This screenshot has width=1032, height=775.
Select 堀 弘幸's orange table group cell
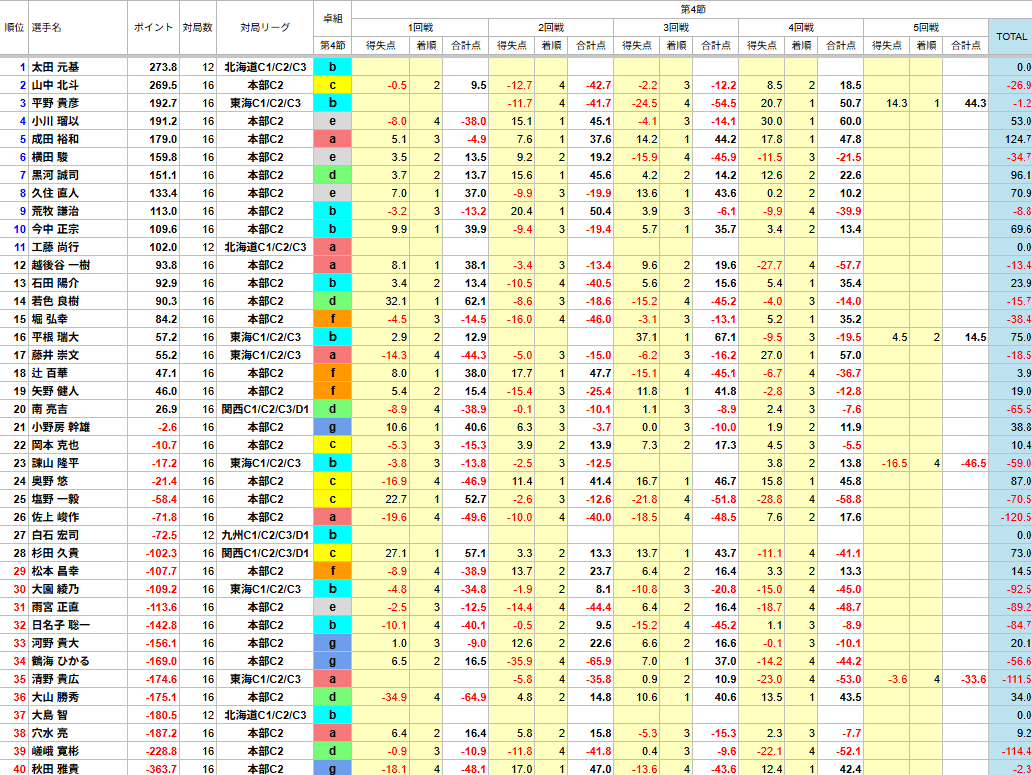[x=332, y=319]
